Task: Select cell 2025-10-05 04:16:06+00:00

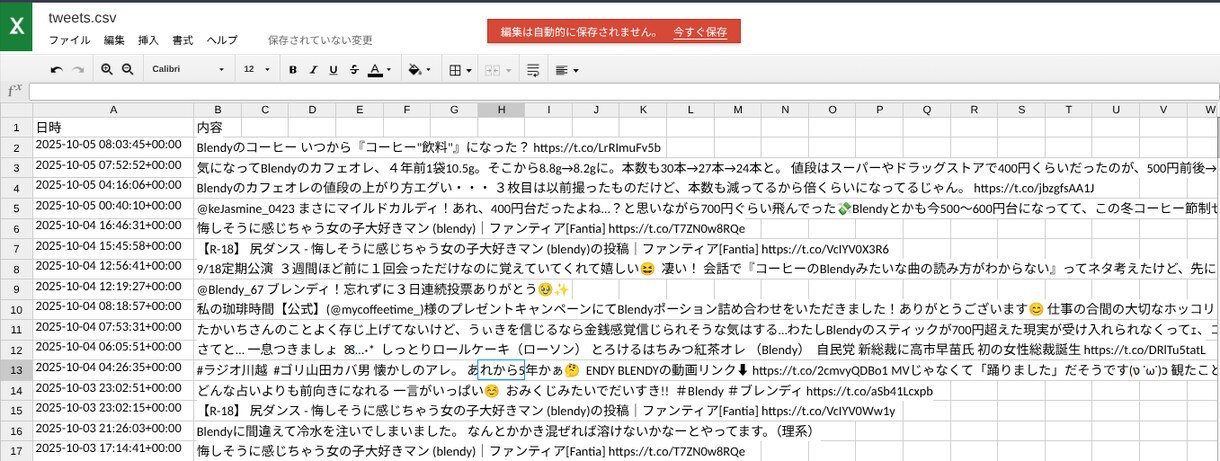Action: [x=113, y=186]
